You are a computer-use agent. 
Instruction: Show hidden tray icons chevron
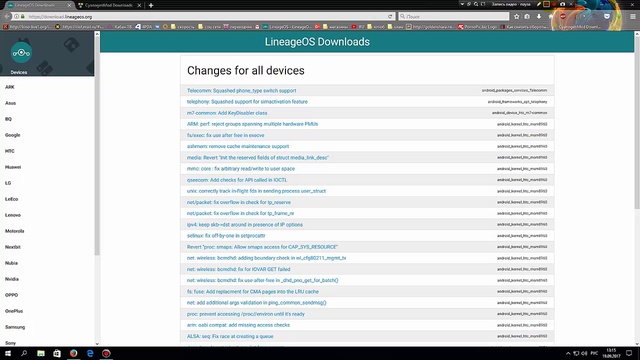tap(568, 353)
